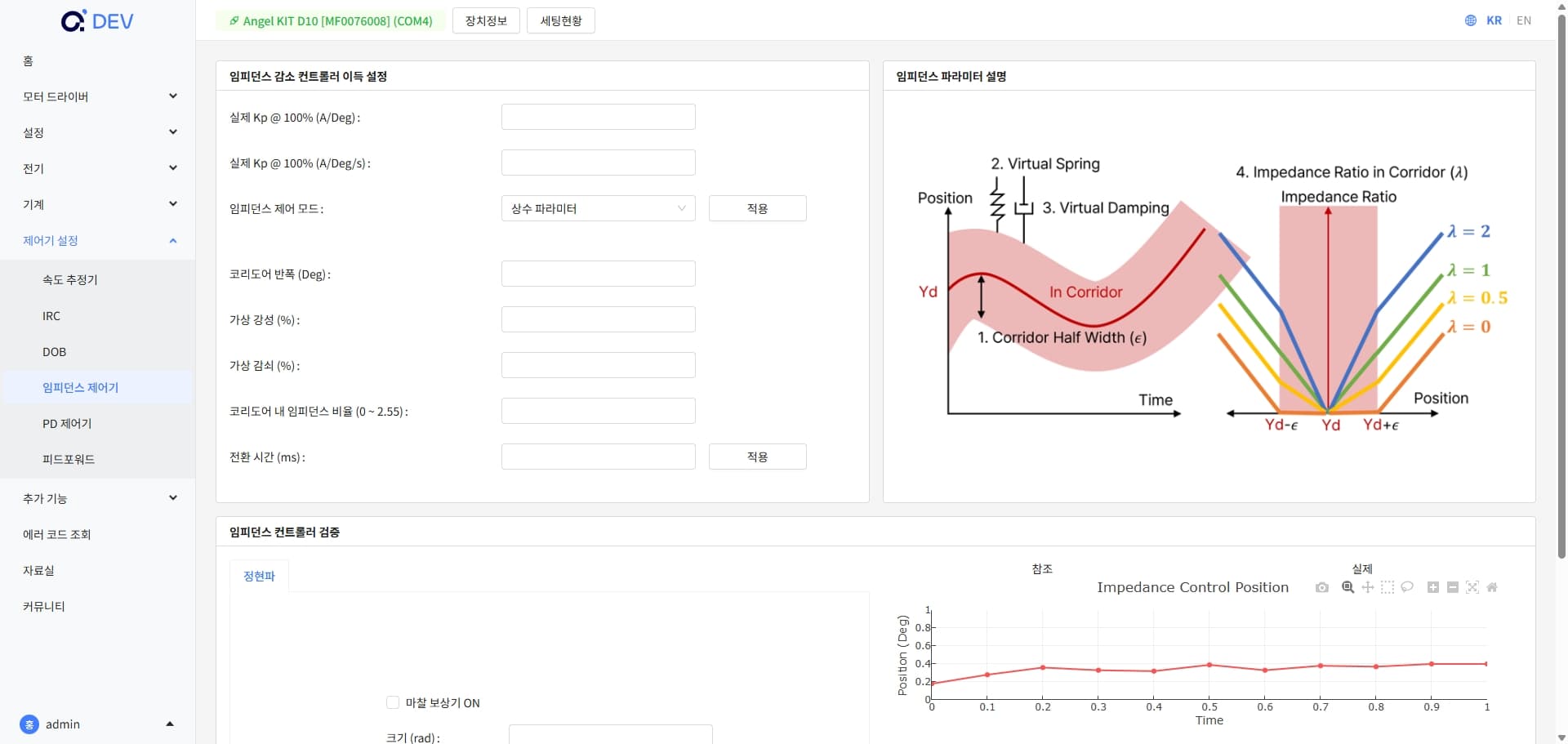The height and width of the screenshot is (744, 1568).
Task: Click the chart's zoom out minus icon
Action: point(1453,587)
